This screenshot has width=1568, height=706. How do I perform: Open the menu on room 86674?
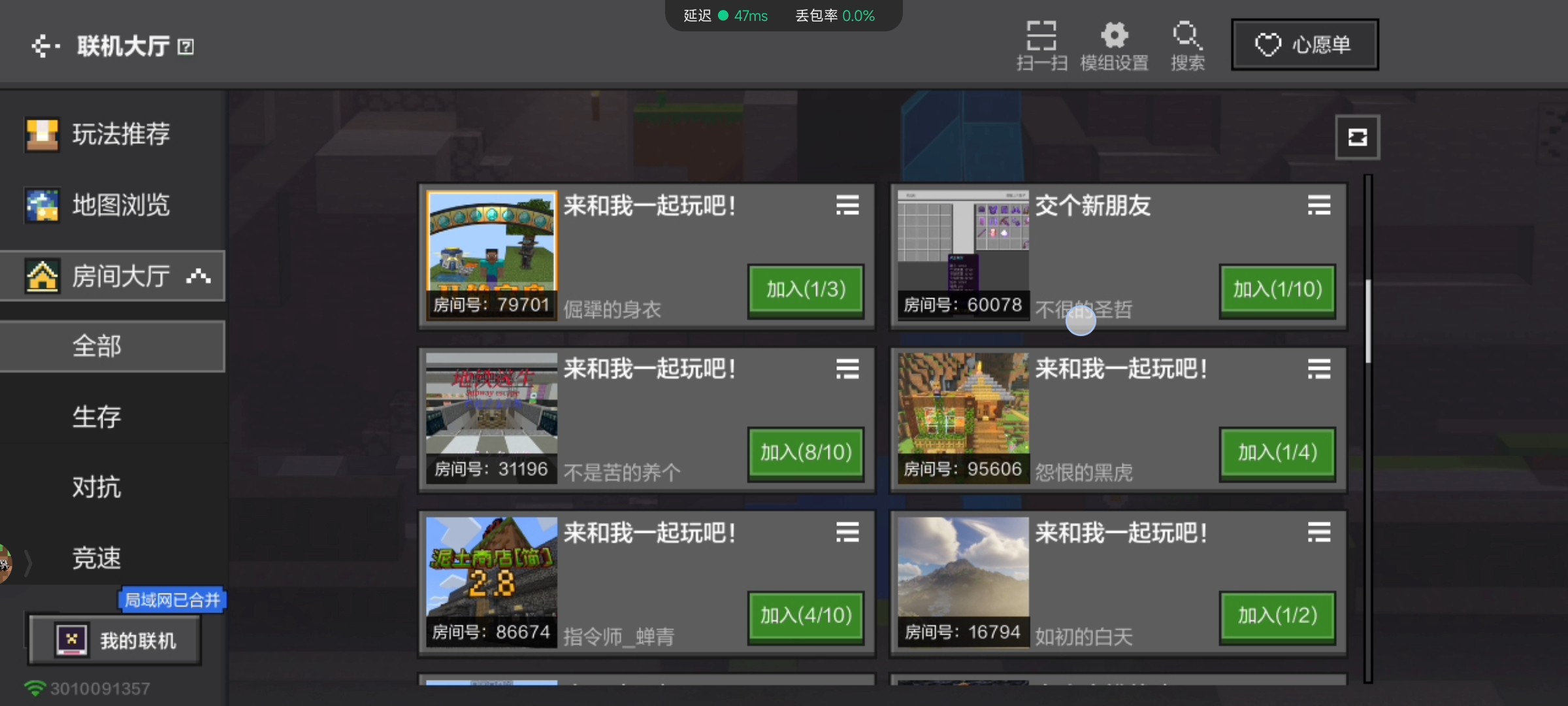pos(847,532)
